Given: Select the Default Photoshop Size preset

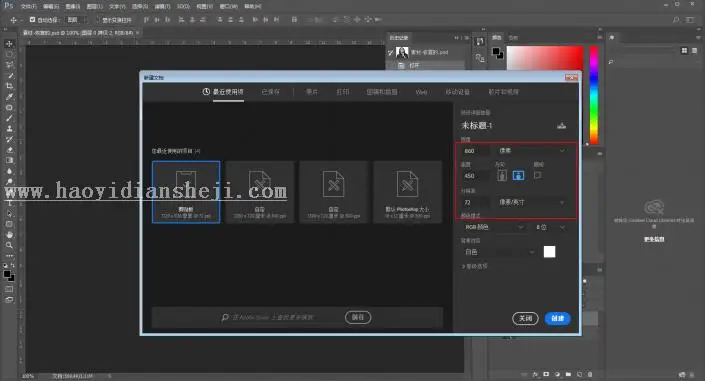Looking at the screenshot, I should coord(407,192).
